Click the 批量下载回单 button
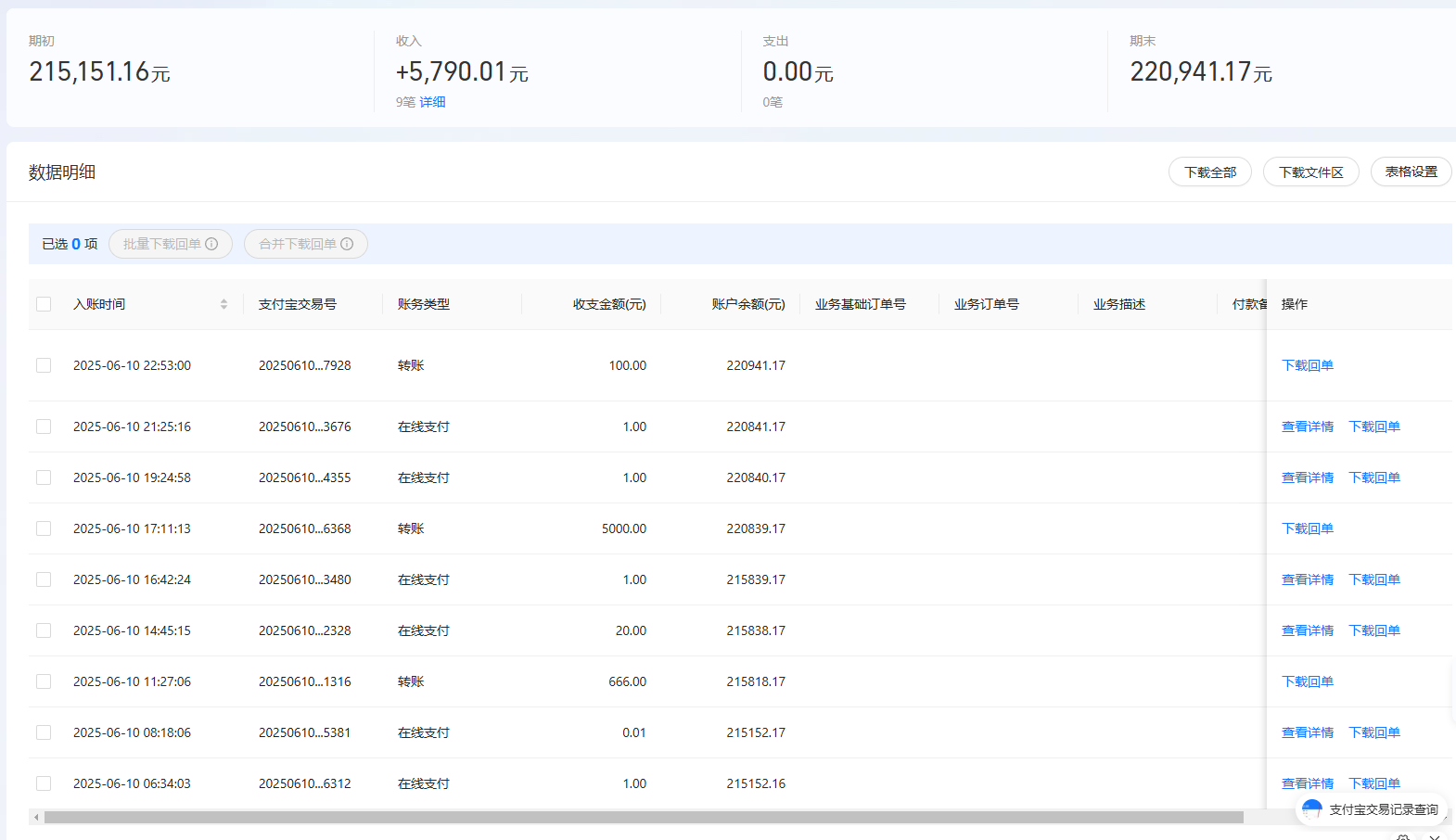1456x840 pixels. [x=171, y=244]
